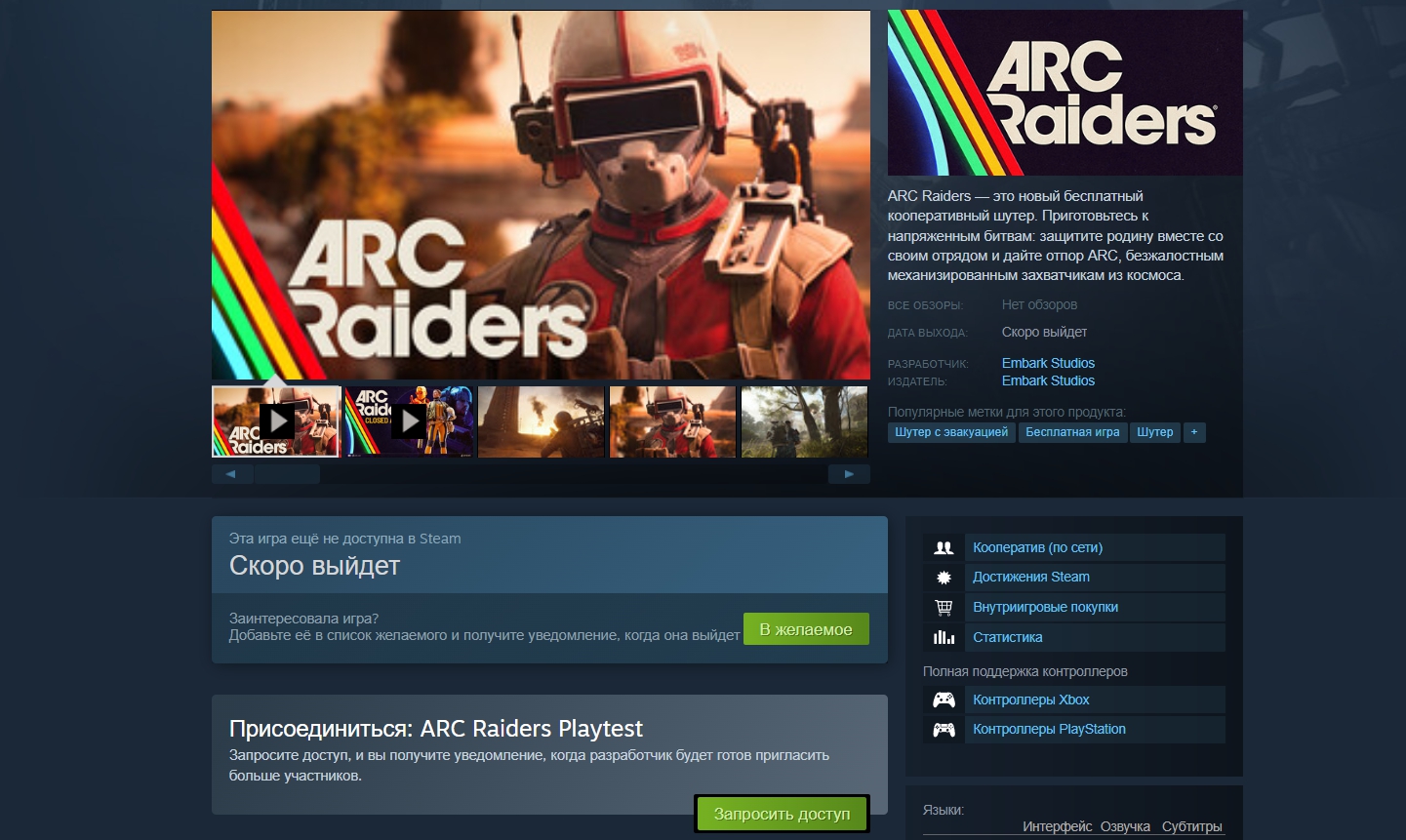The height and width of the screenshot is (840, 1406).
Task: Open developer link Embark Studios
Action: [1048, 363]
